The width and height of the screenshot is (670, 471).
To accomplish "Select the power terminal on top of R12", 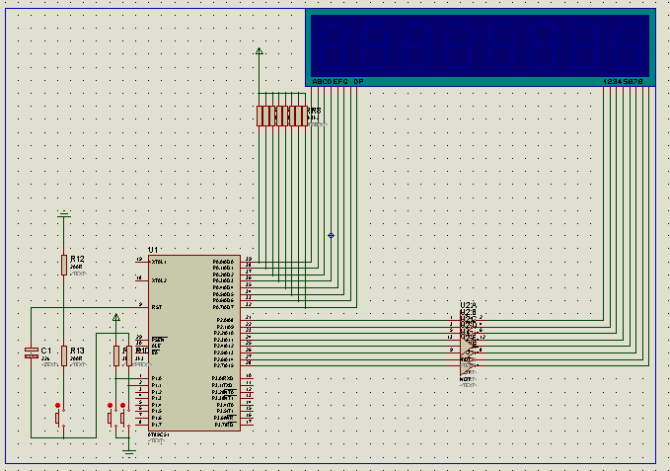I will [x=64, y=214].
